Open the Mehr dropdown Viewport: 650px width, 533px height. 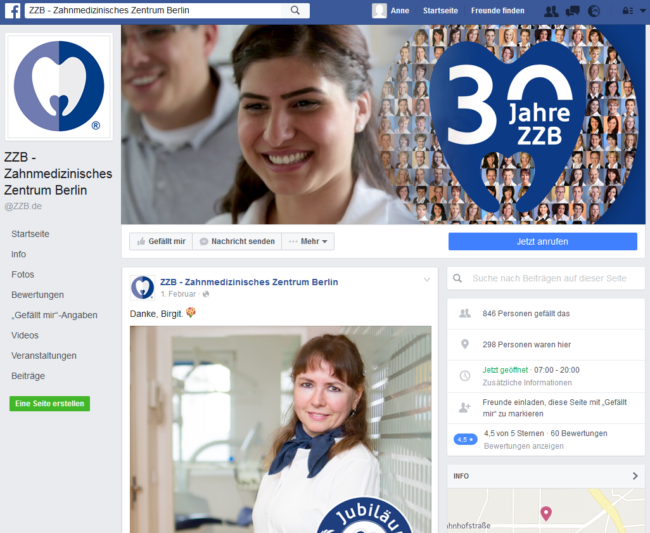(308, 241)
